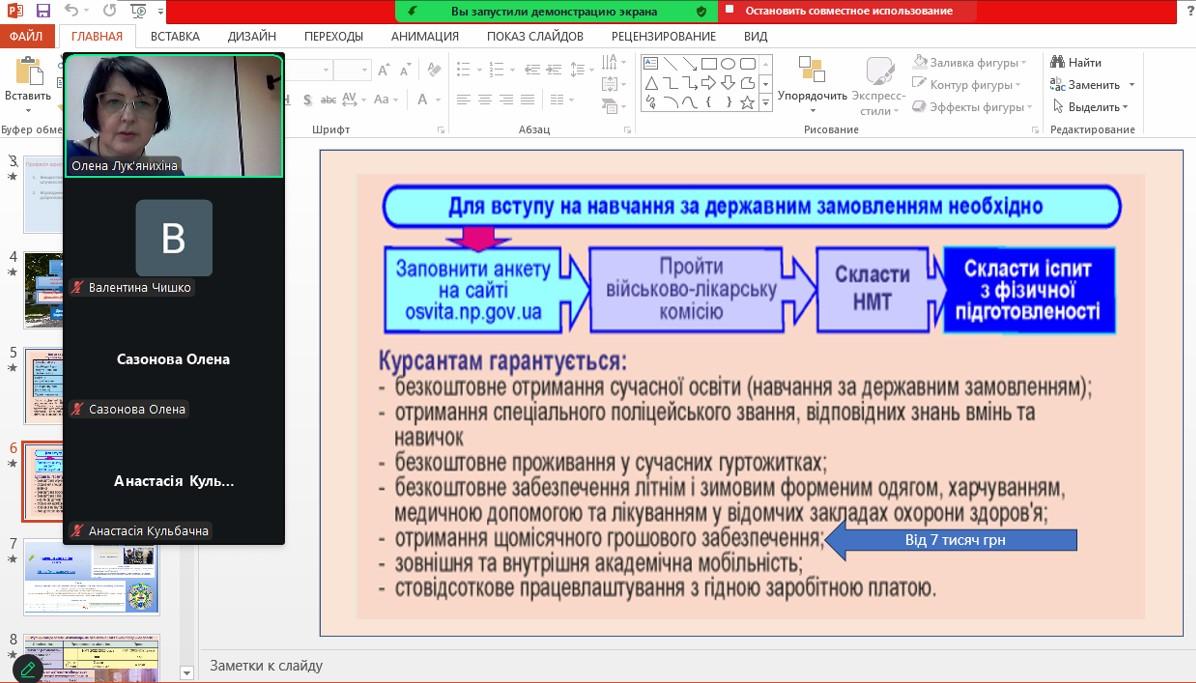
Task: Start slideshow from beginning icon
Action: (x=138, y=11)
